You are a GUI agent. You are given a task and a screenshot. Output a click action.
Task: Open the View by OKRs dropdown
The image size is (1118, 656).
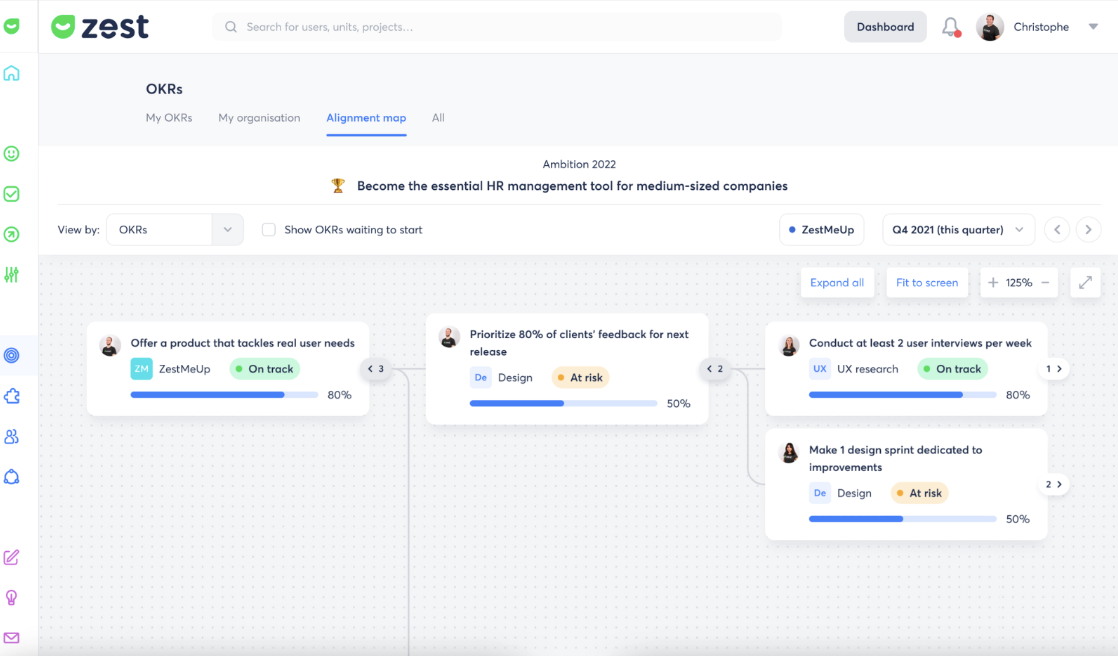(175, 230)
